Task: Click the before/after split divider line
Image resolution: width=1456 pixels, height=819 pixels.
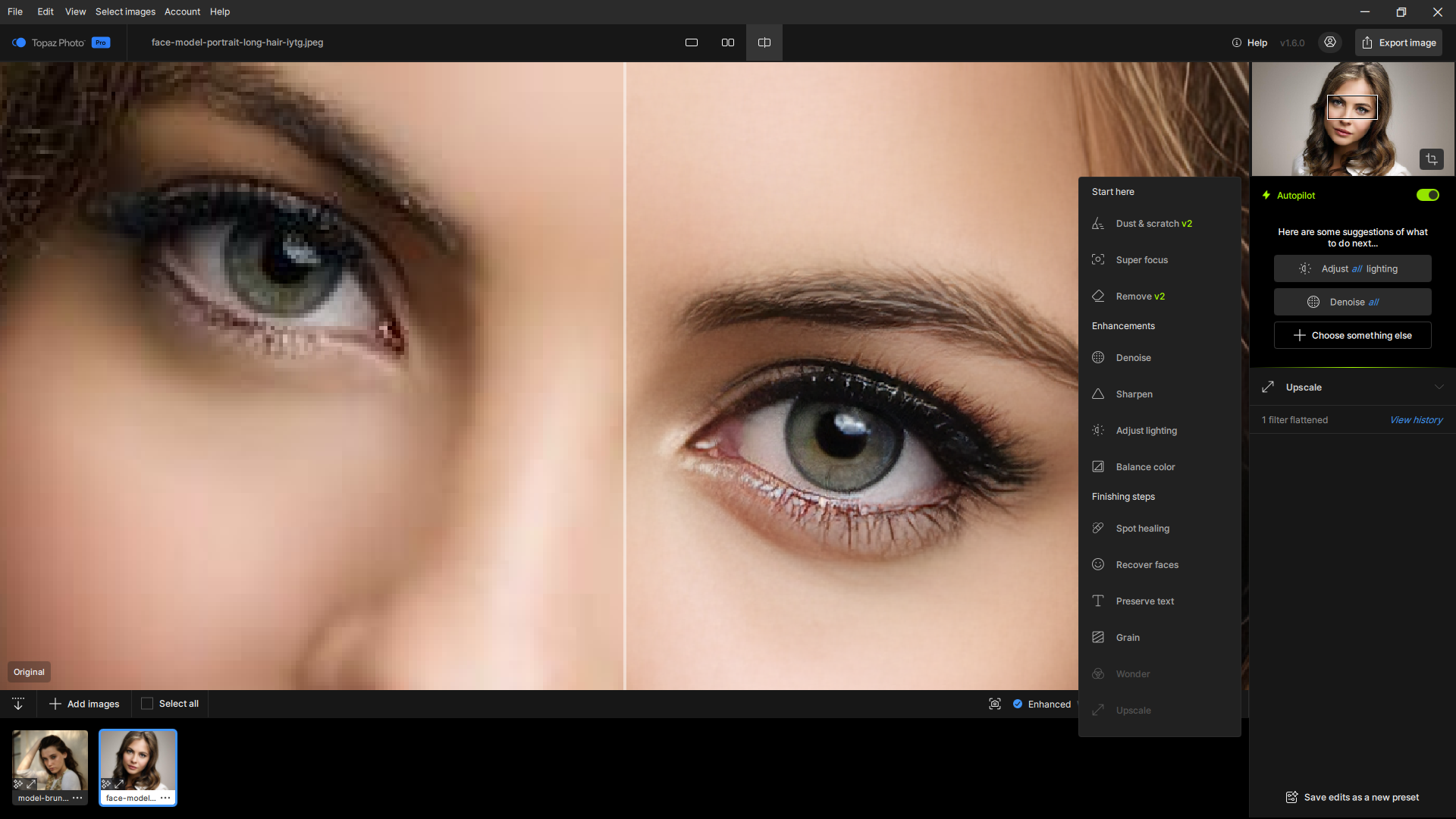Action: tap(625, 376)
